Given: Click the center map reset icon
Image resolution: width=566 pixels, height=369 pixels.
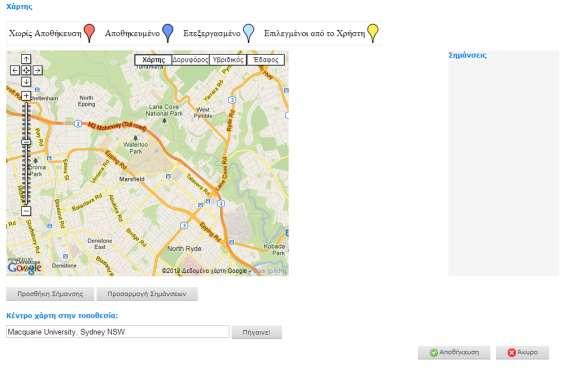Looking at the screenshot, I should point(26,70).
